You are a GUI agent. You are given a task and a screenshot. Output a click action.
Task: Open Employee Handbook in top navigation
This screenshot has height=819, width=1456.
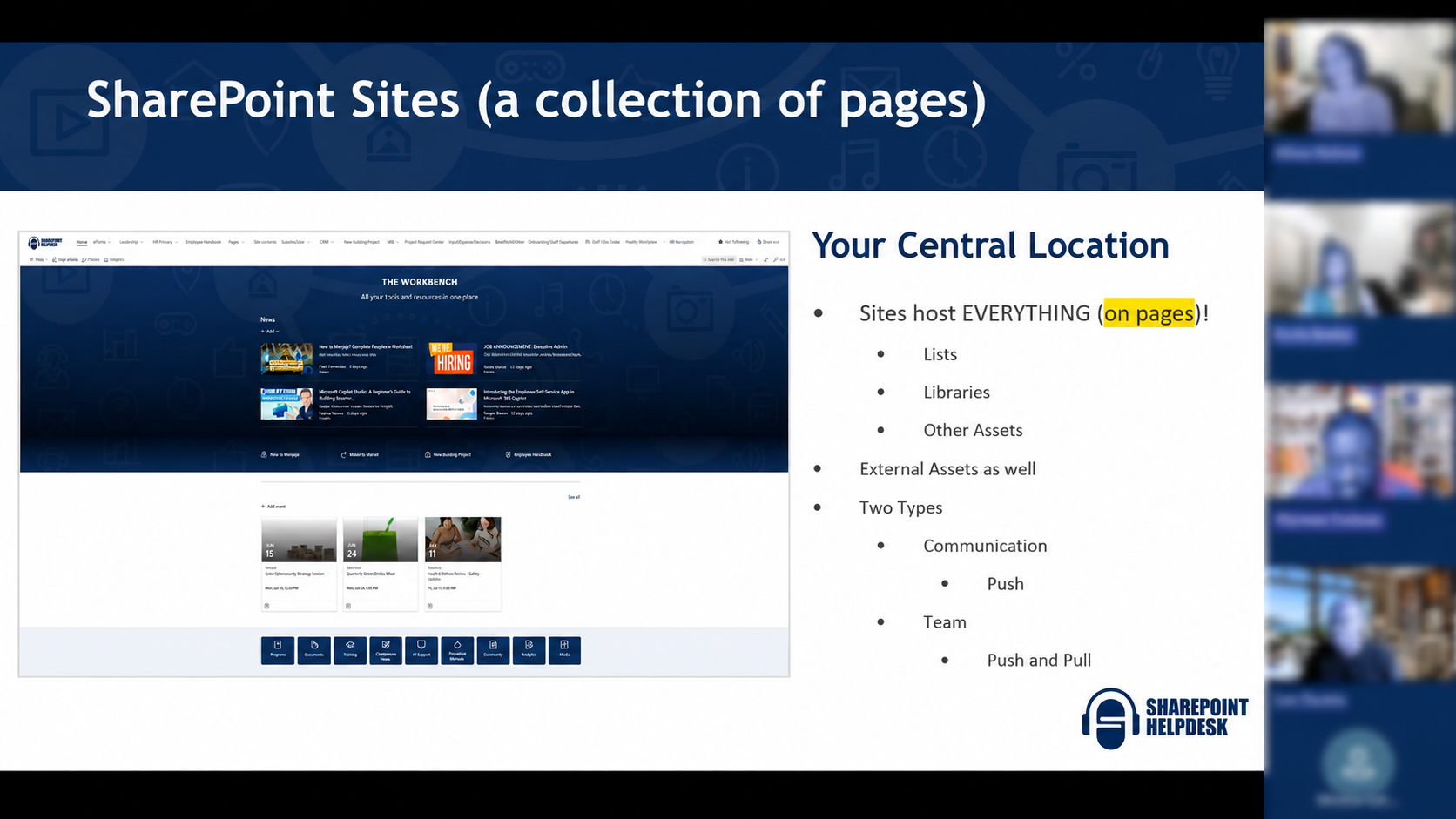coord(204,242)
